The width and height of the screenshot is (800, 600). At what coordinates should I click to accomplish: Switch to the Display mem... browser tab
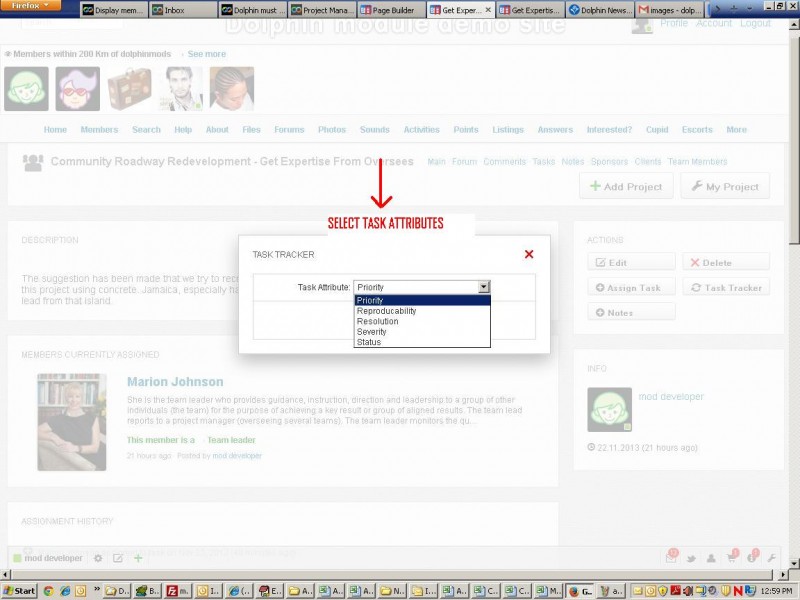pos(114,10)
